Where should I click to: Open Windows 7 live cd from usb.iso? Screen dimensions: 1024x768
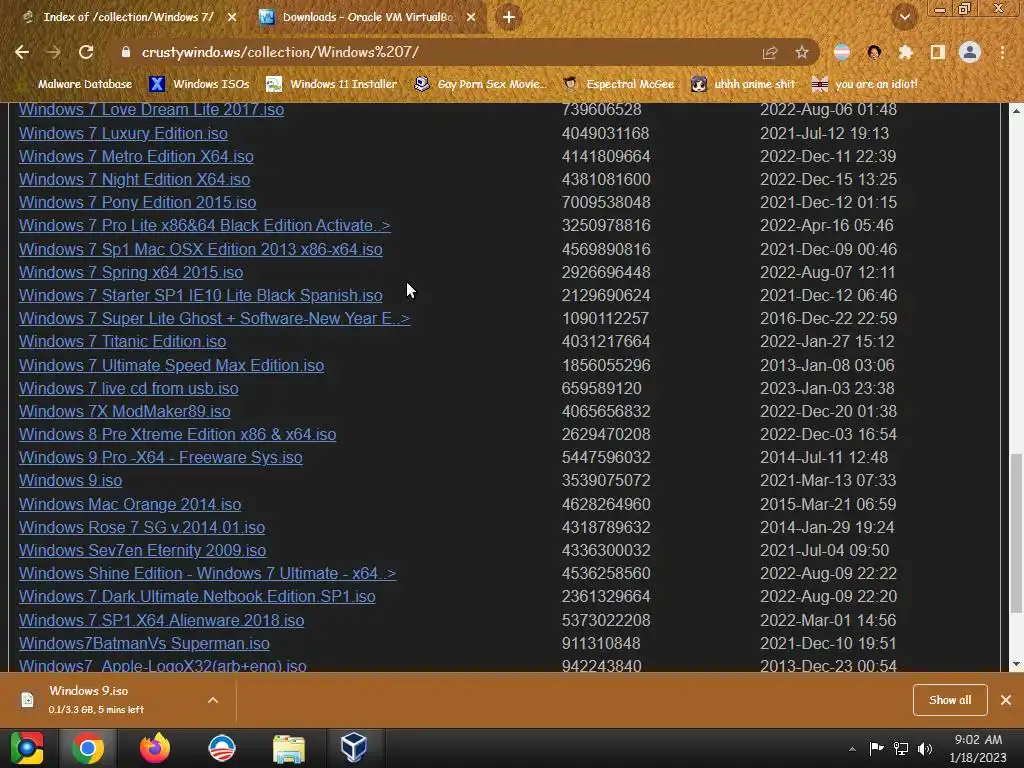pos(129,389)
